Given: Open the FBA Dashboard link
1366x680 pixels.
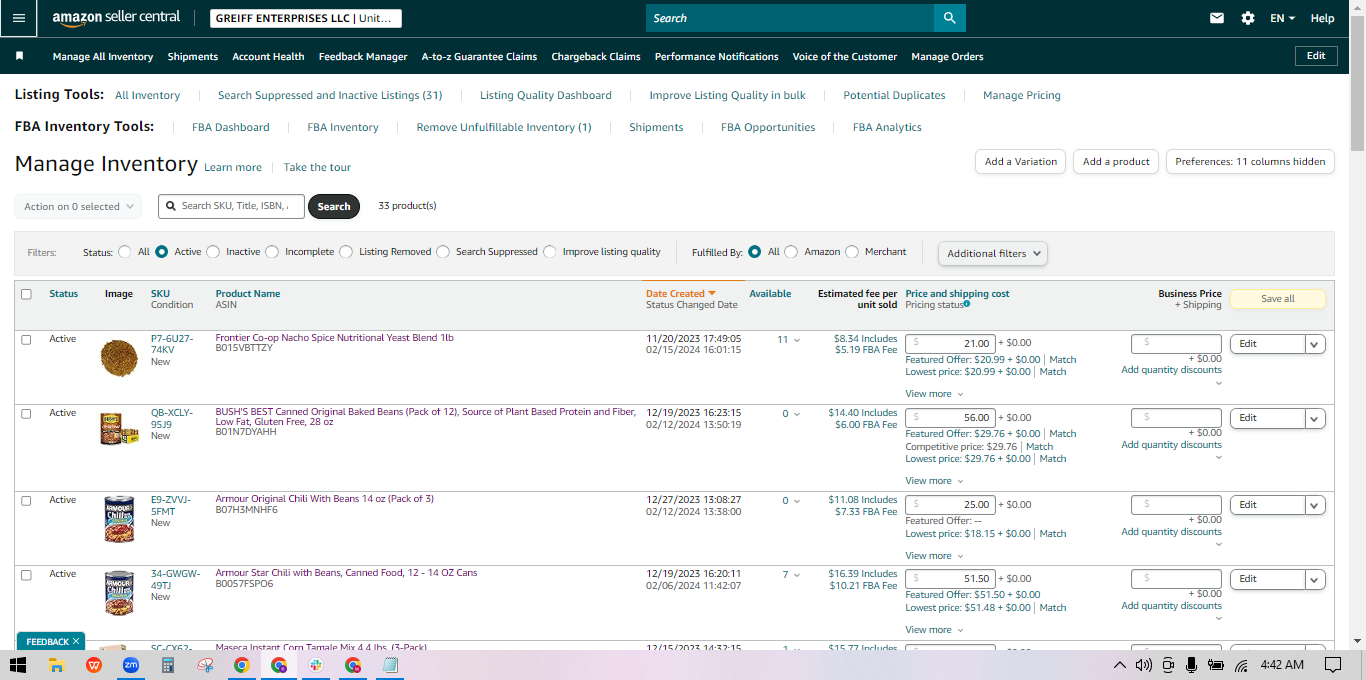Looking at the screenshot, I should point(231,127).
